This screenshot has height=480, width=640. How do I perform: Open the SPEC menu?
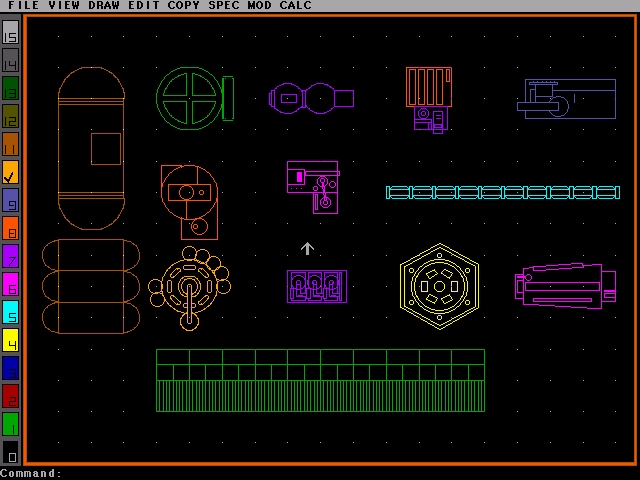(x=224, y=6)
